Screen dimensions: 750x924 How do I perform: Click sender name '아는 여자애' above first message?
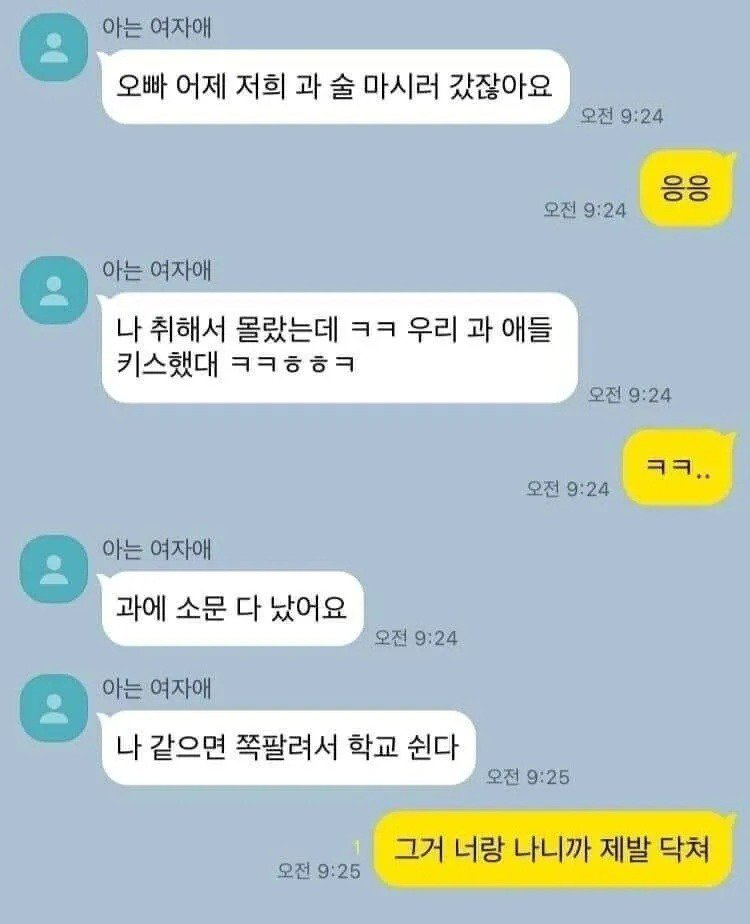click(157, 28)
